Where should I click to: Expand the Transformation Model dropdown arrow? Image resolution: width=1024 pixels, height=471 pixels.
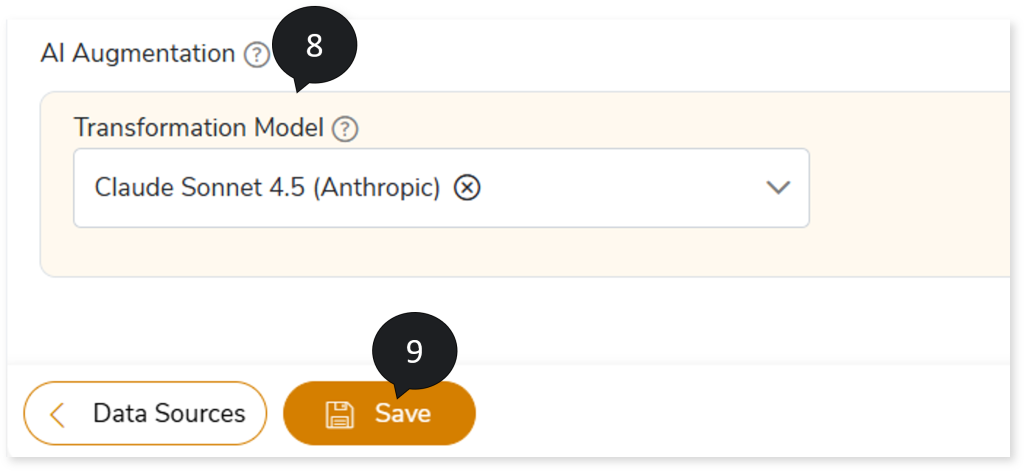778,188
